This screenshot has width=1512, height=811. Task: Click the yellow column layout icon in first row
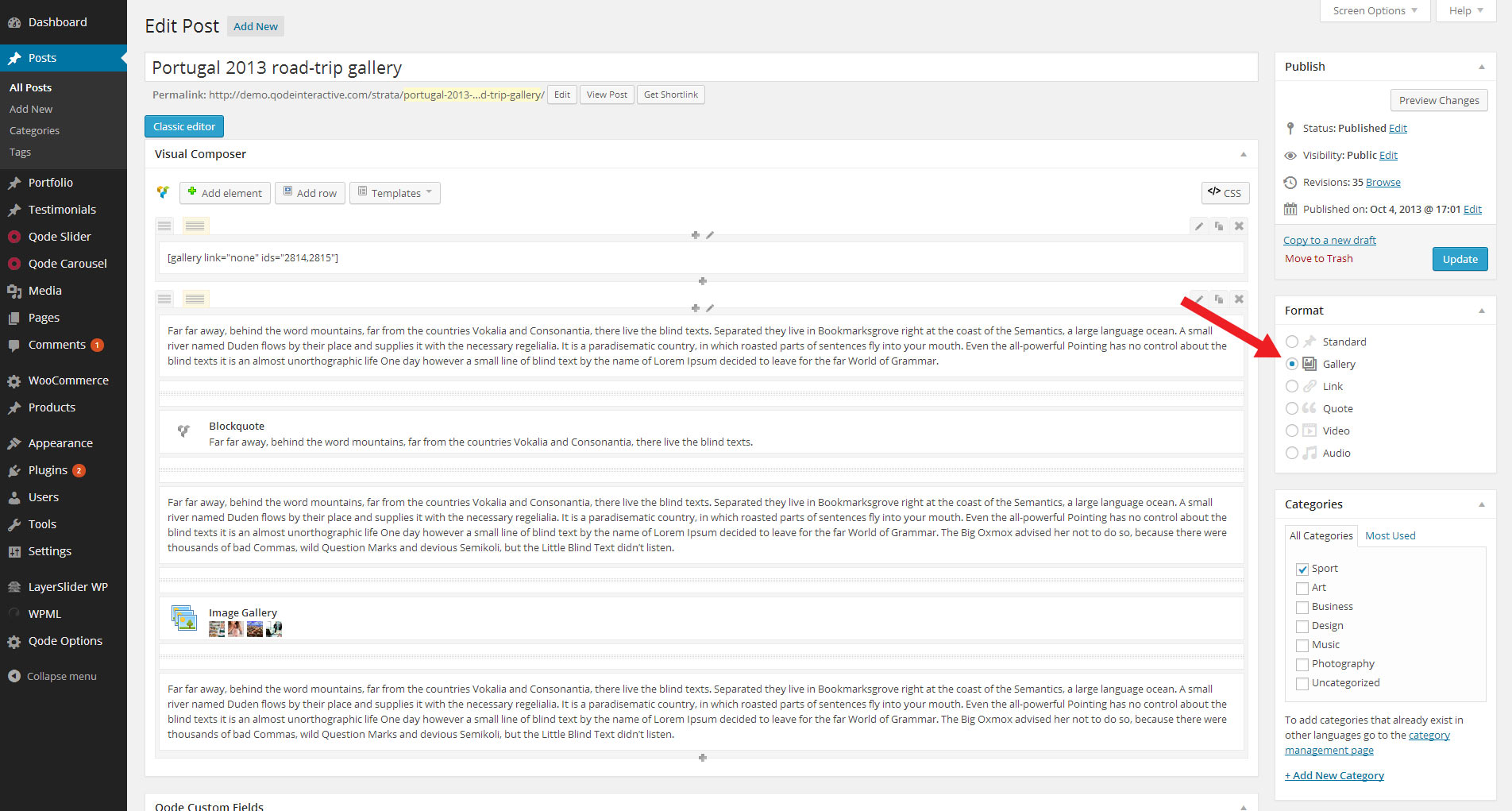point(195,226)
